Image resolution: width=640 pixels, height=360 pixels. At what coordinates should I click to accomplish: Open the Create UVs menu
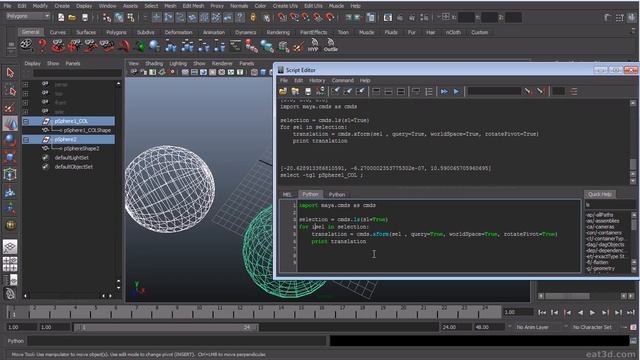coord(285,6)
